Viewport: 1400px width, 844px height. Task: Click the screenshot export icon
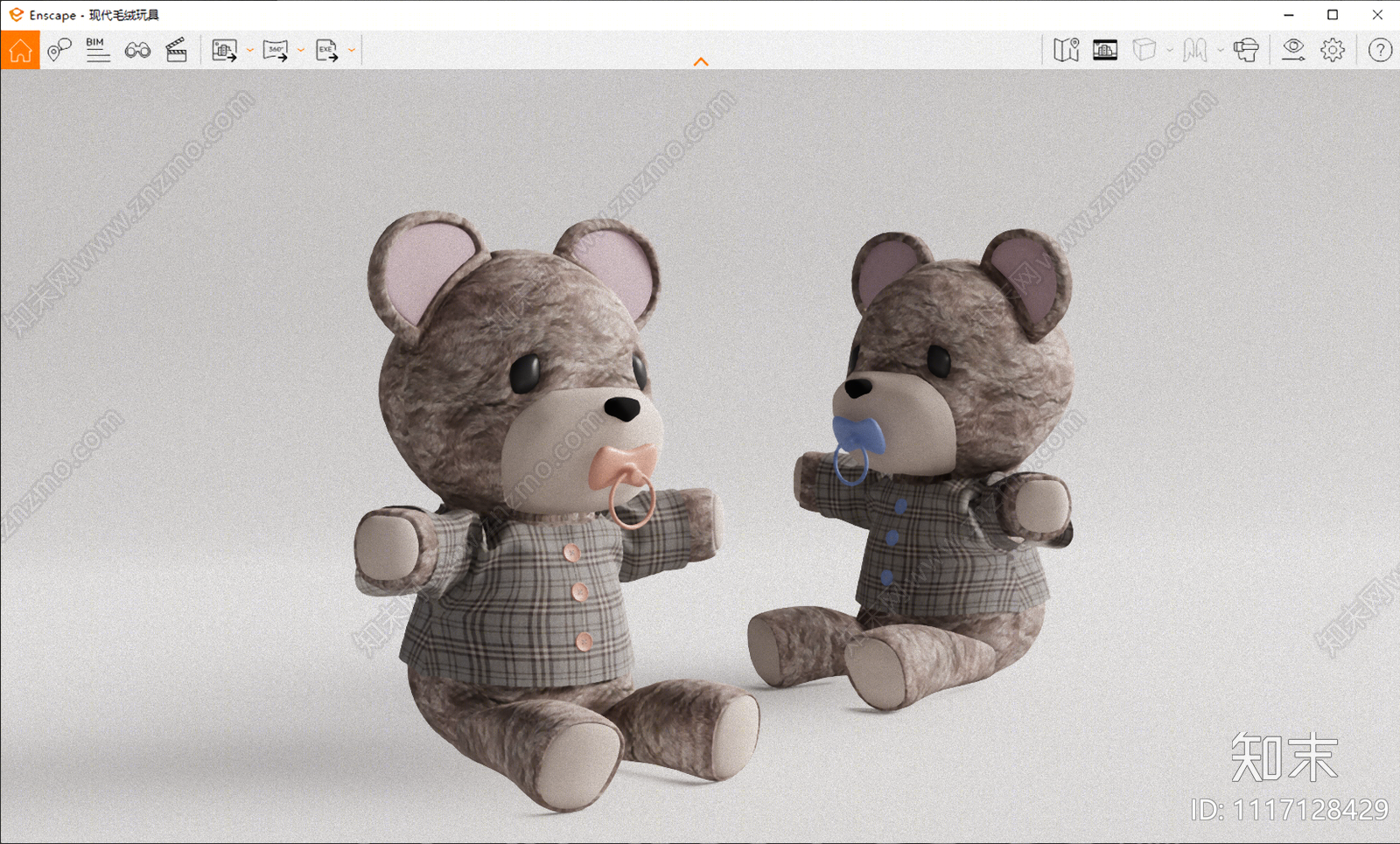225,51
